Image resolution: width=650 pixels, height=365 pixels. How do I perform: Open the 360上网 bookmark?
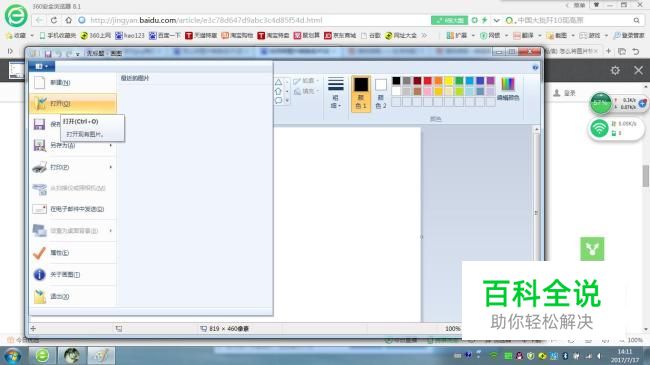pyautogui.click(x=95, y=36)
